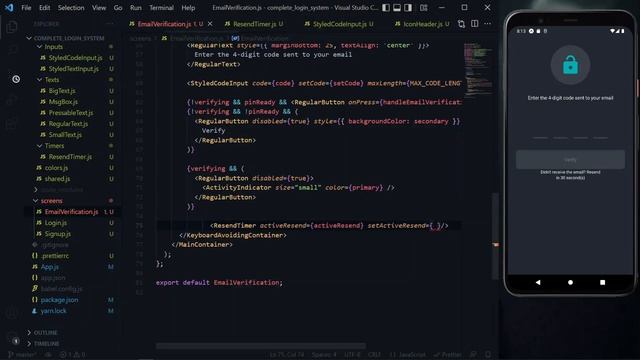This screenshot has width=640, height=360.
Task: Open the Terminal menu
Action: point(161,8)
